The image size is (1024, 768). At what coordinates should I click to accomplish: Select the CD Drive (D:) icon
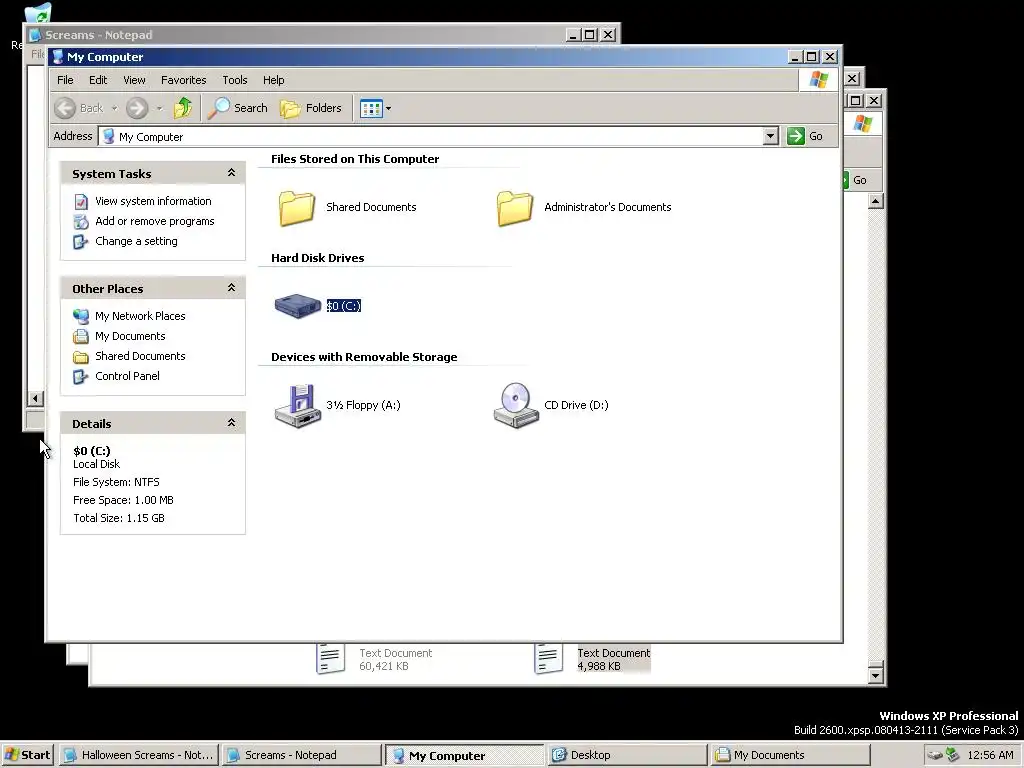(x=516, y=406)
